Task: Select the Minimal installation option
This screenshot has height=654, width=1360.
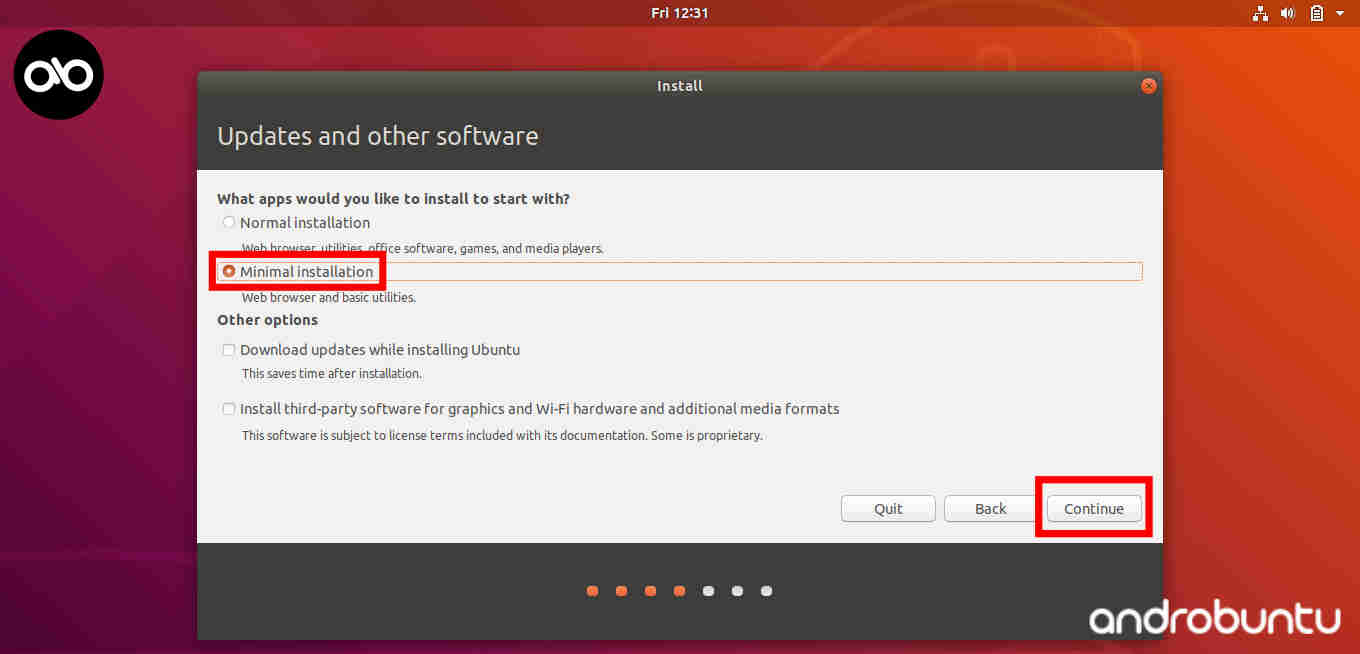Action: click(229, 270)
